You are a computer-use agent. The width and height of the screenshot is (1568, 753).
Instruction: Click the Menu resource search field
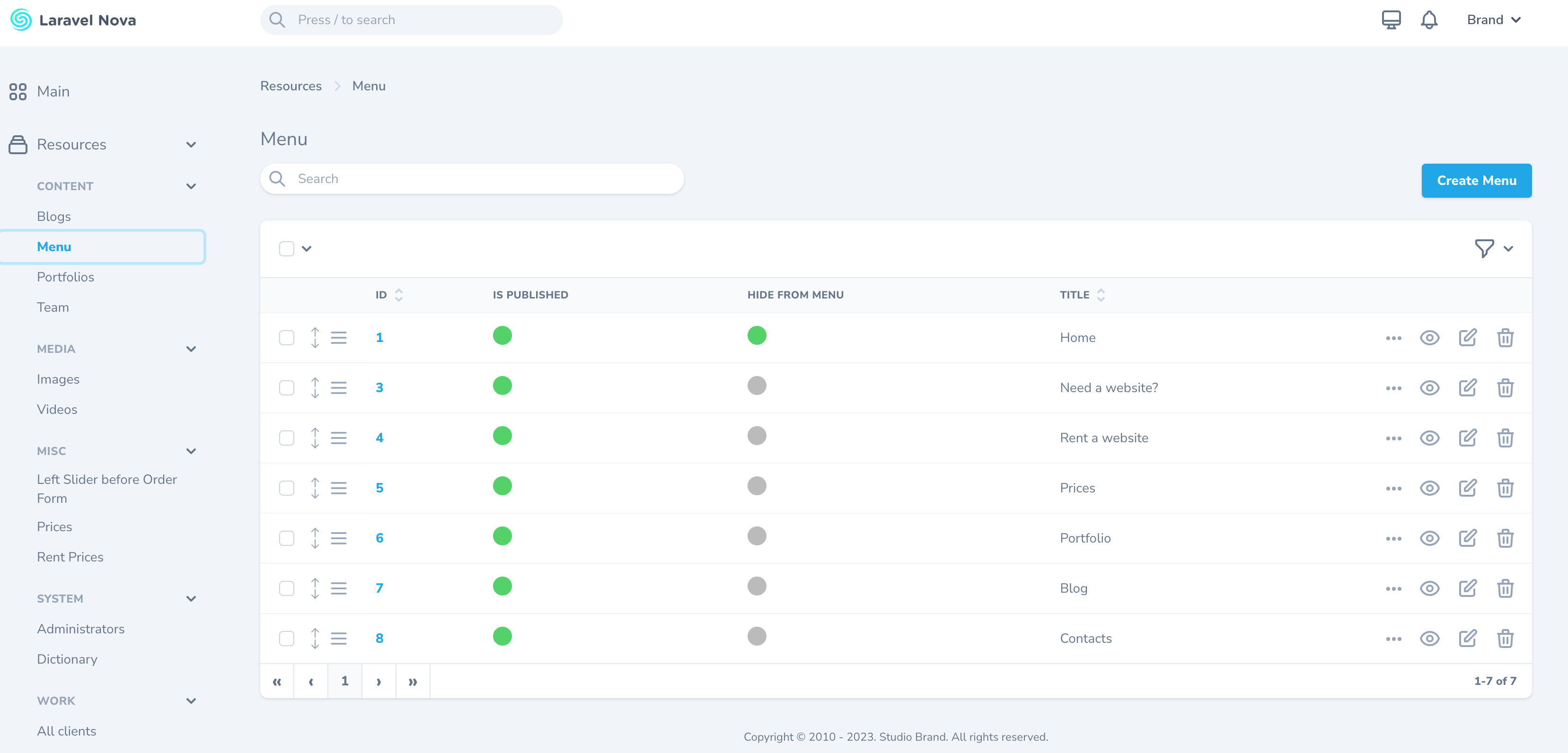472,179
